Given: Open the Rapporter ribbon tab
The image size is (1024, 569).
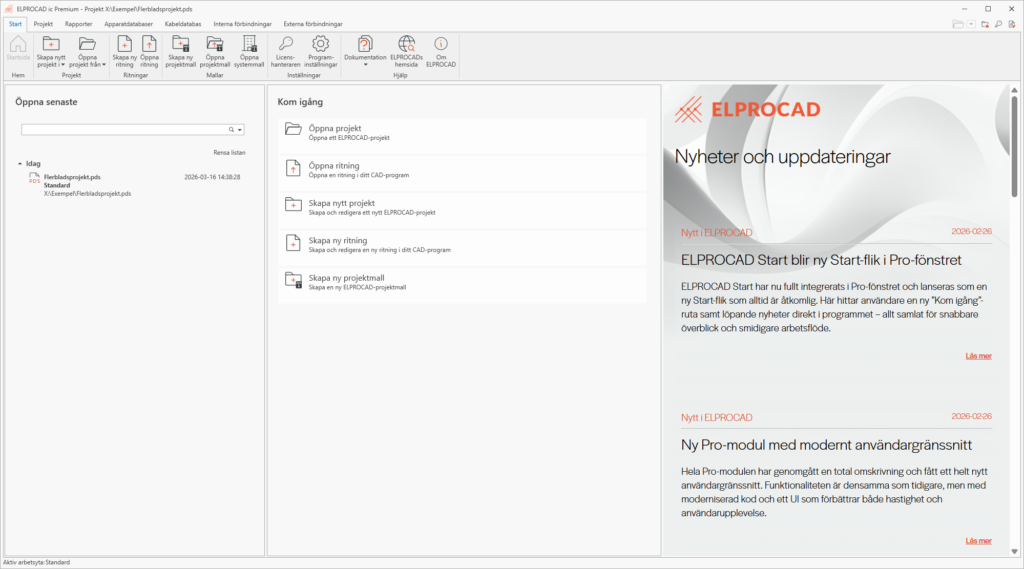Looking at the screenshot, I should pyautogui.click(x=78, y=24).
